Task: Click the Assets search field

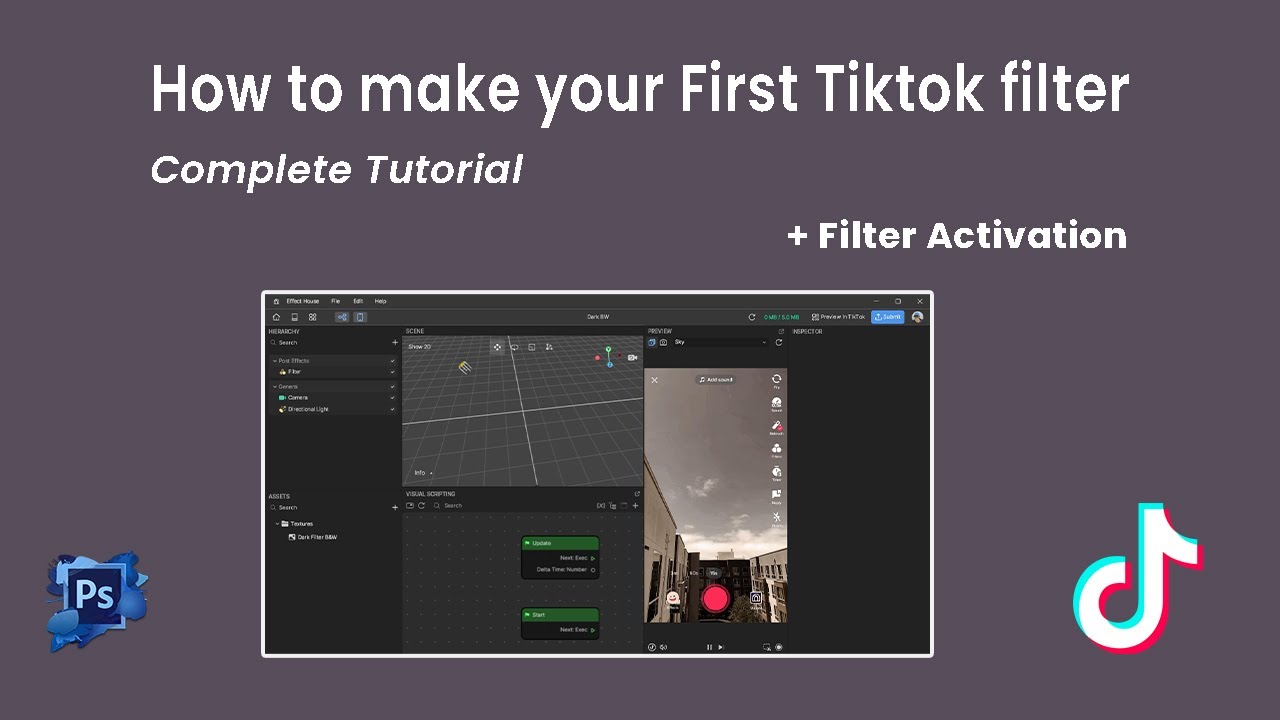Action: (328, 507)
